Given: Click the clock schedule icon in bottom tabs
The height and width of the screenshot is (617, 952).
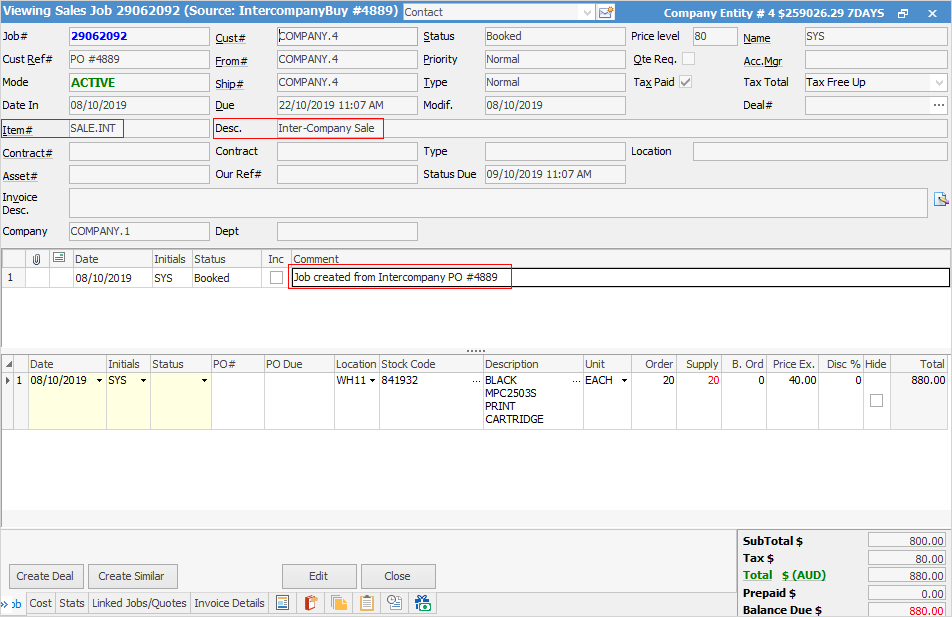Looking at the screenshot, I should click(395, 603).
